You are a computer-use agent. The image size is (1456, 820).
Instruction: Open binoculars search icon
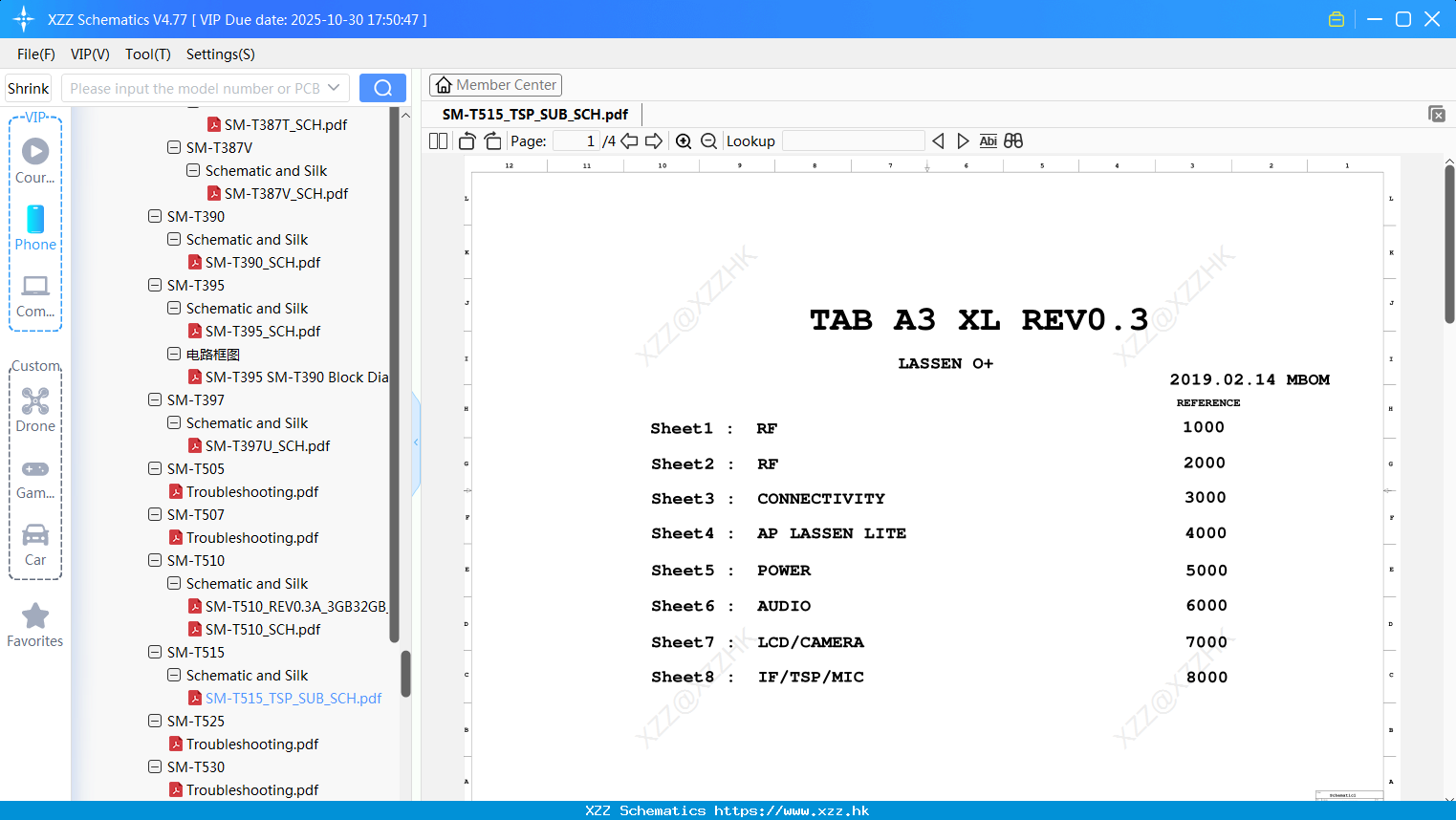1013,141
